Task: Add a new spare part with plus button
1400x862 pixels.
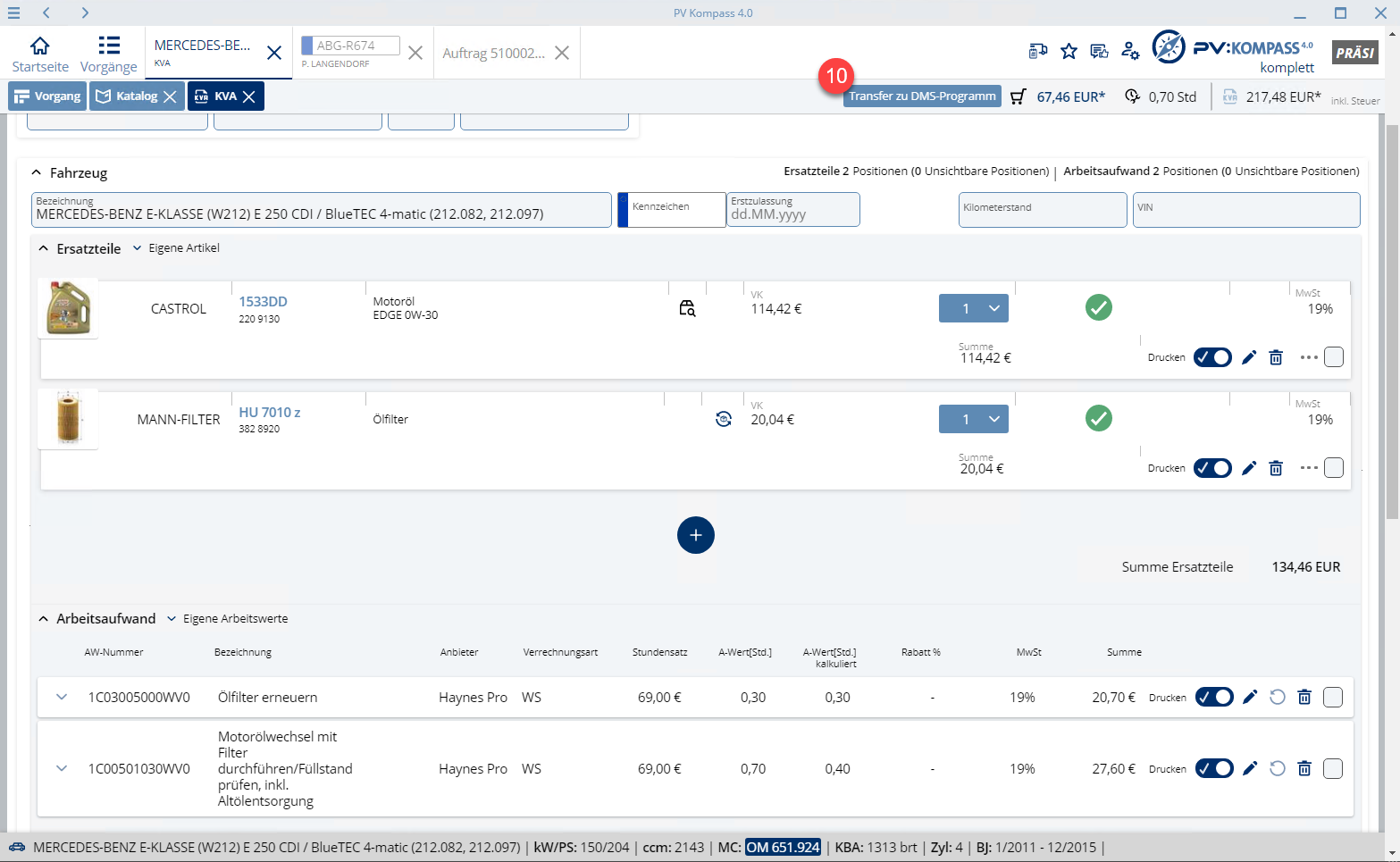Action: click(x=696, y=535)
